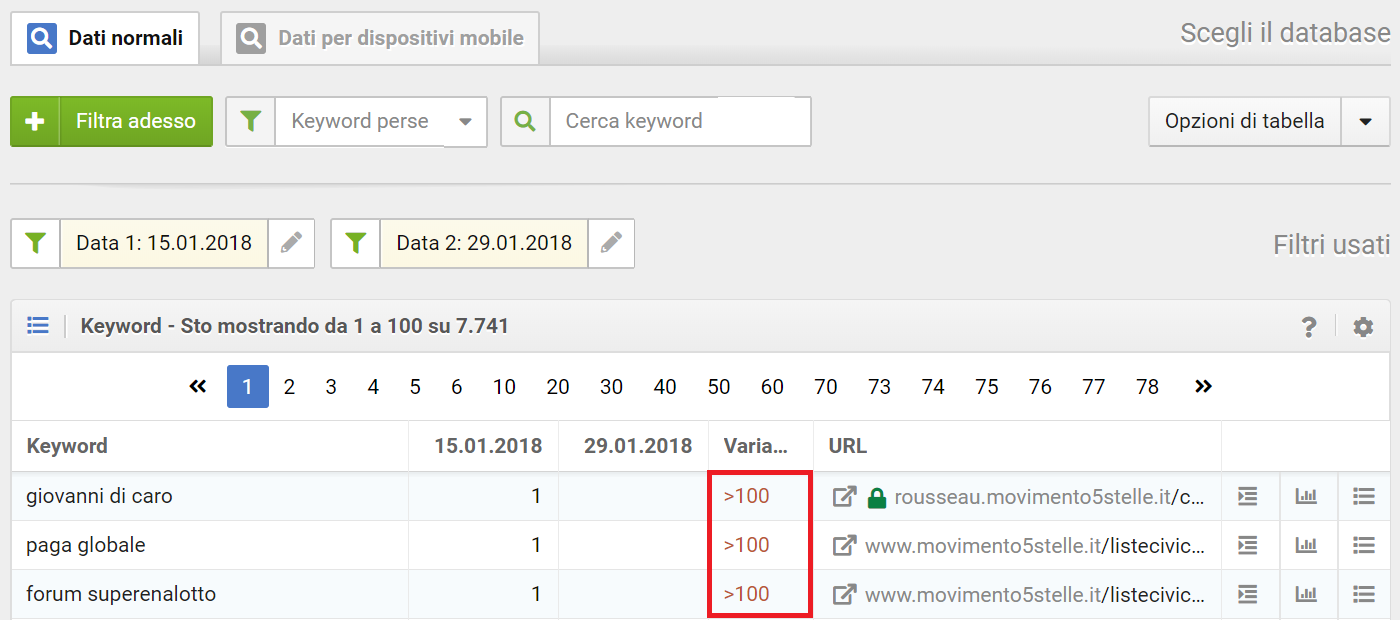Edit the Data 2 date filter

(611, 243)
